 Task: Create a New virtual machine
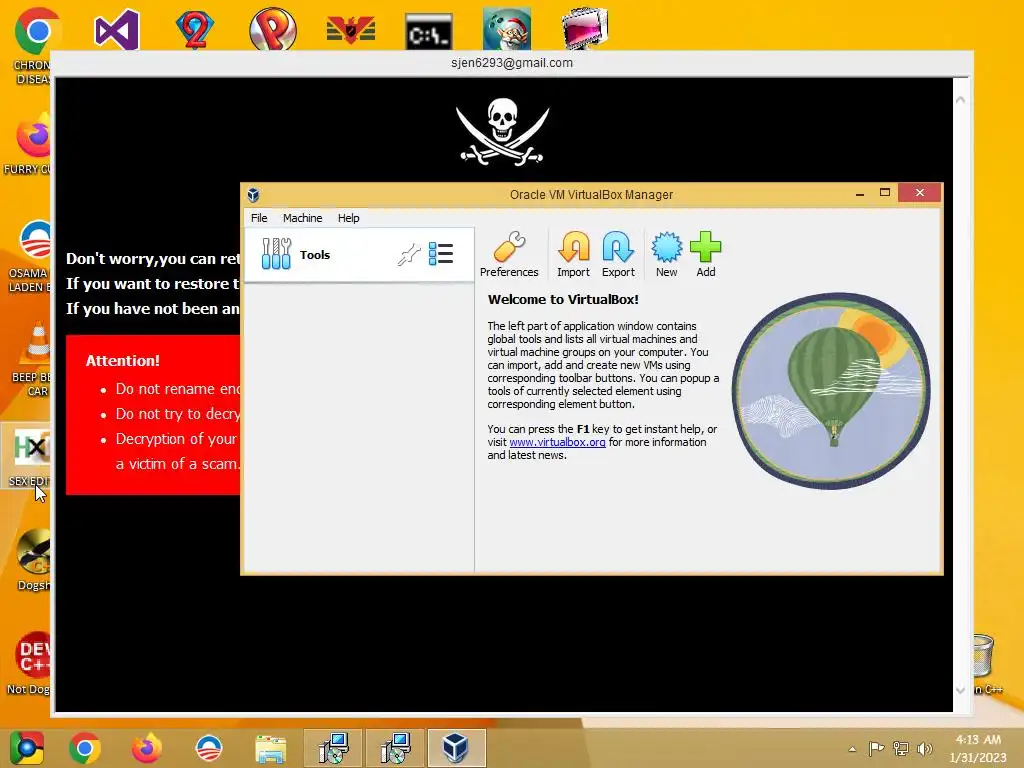pyautogui.click(x=666, y=255)
